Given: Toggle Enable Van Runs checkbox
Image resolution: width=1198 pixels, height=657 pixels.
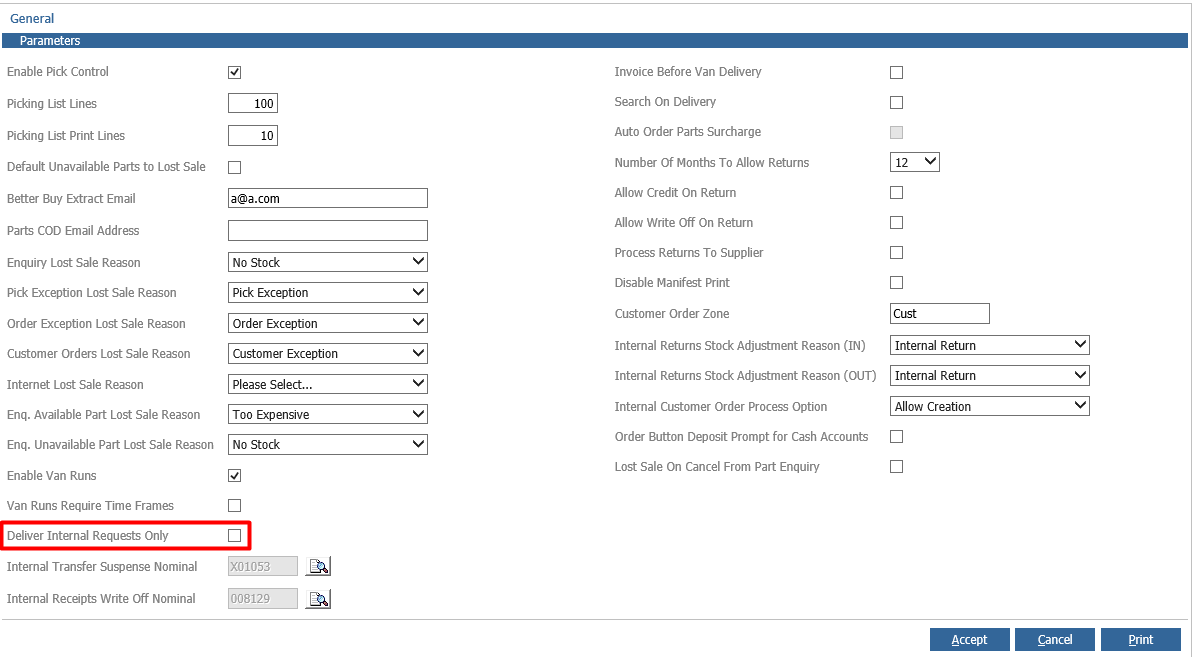Looking at the screenshot, I should [235, 475].
